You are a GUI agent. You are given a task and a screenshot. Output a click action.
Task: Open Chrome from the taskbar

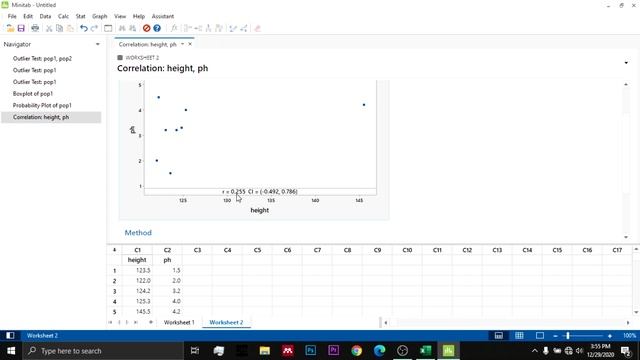point(356,351)
